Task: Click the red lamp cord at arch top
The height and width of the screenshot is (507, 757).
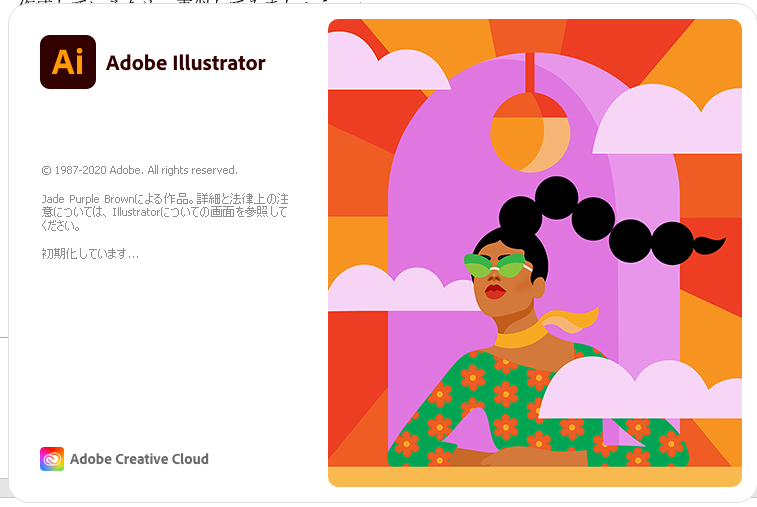Action: tap(530, 72)
